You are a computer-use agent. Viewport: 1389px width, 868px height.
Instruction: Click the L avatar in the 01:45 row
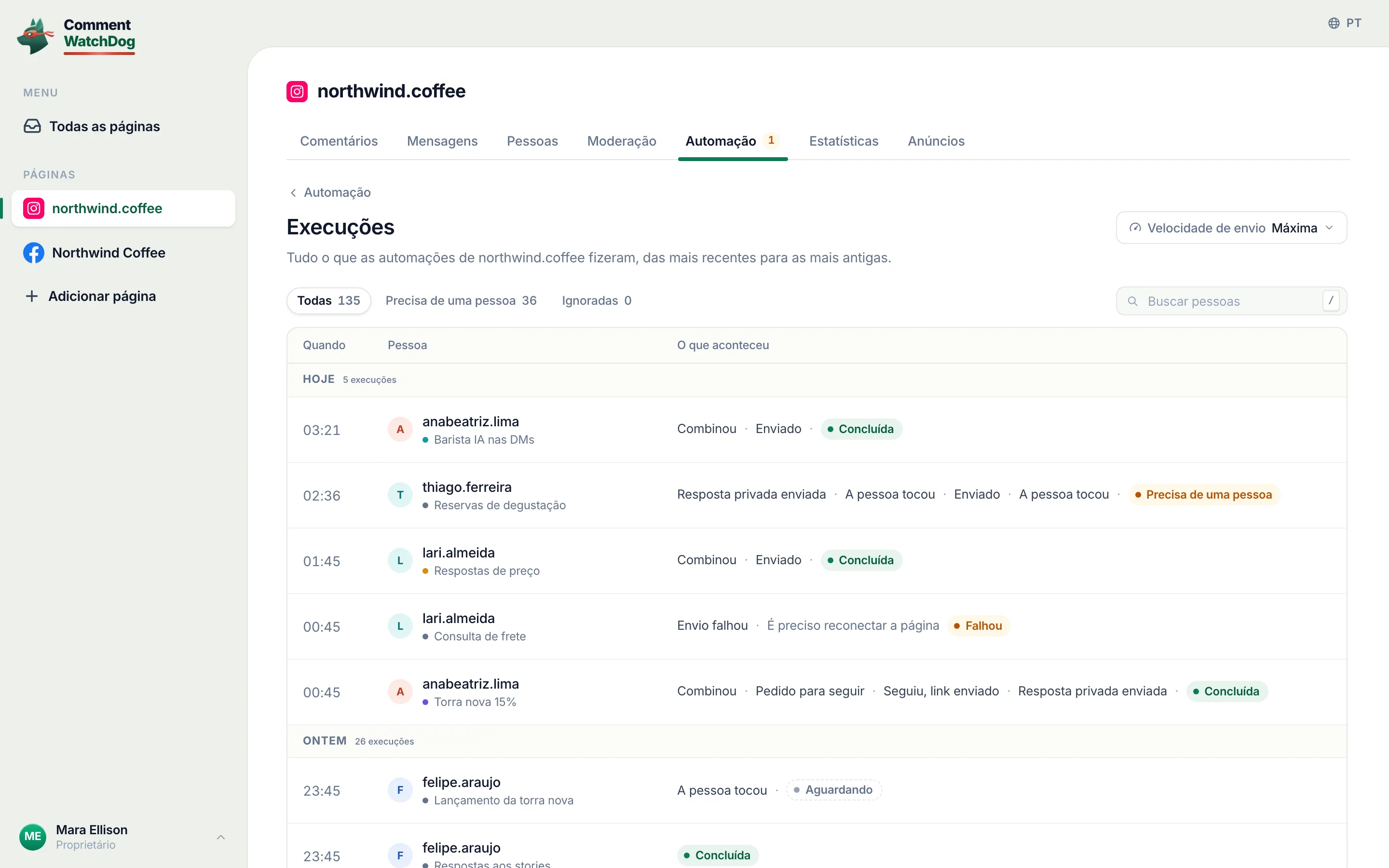click(x=400, y=560)
